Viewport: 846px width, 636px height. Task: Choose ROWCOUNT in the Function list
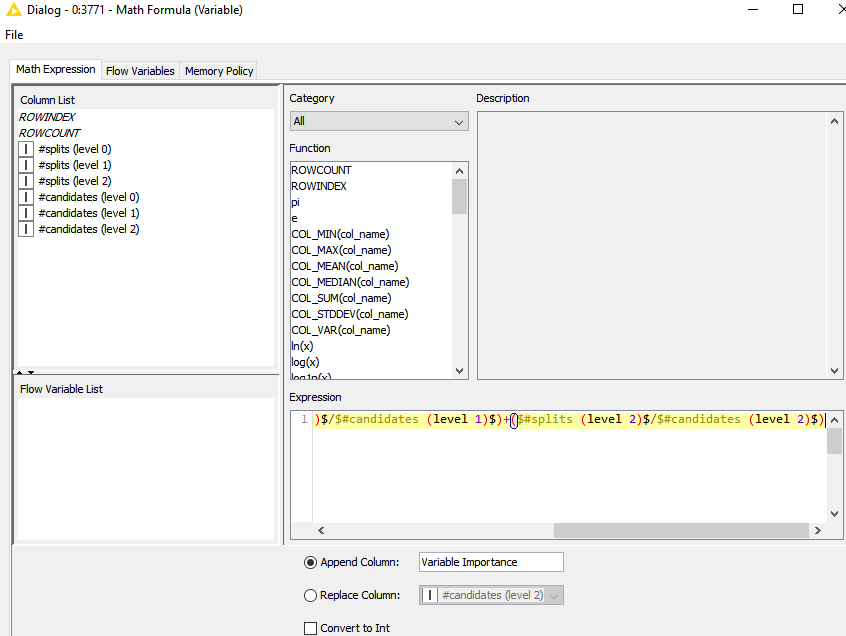click(321, 170)
